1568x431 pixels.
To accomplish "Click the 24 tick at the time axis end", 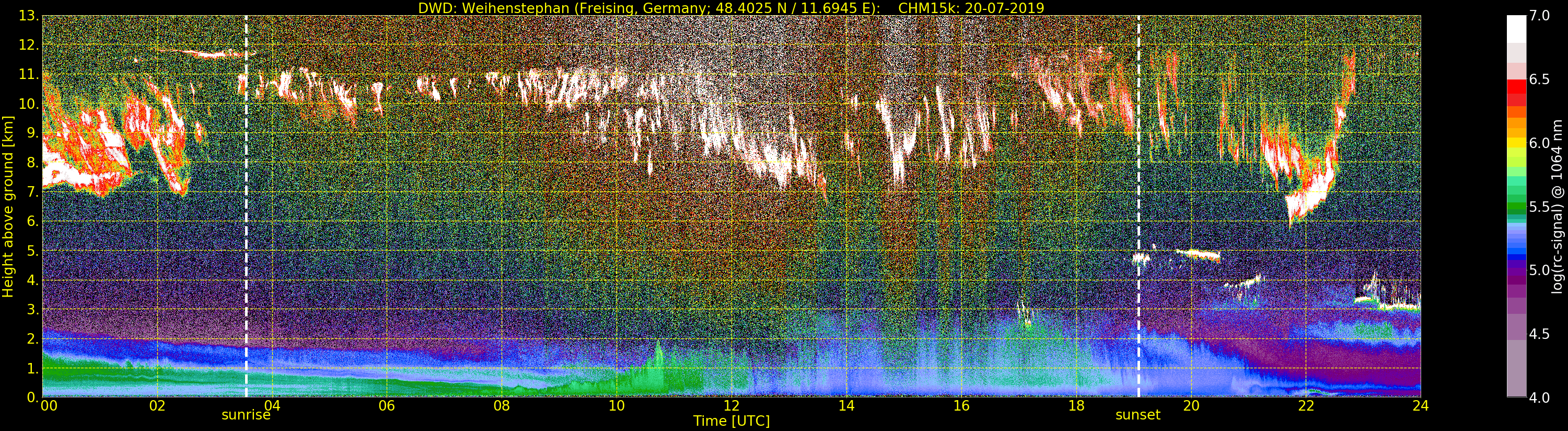I will [1420, 406].
